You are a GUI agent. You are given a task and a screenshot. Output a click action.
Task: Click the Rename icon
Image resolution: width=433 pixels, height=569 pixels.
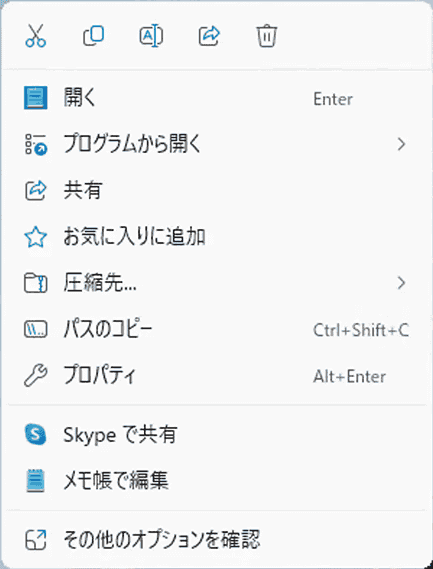click(x=151, y=36)
